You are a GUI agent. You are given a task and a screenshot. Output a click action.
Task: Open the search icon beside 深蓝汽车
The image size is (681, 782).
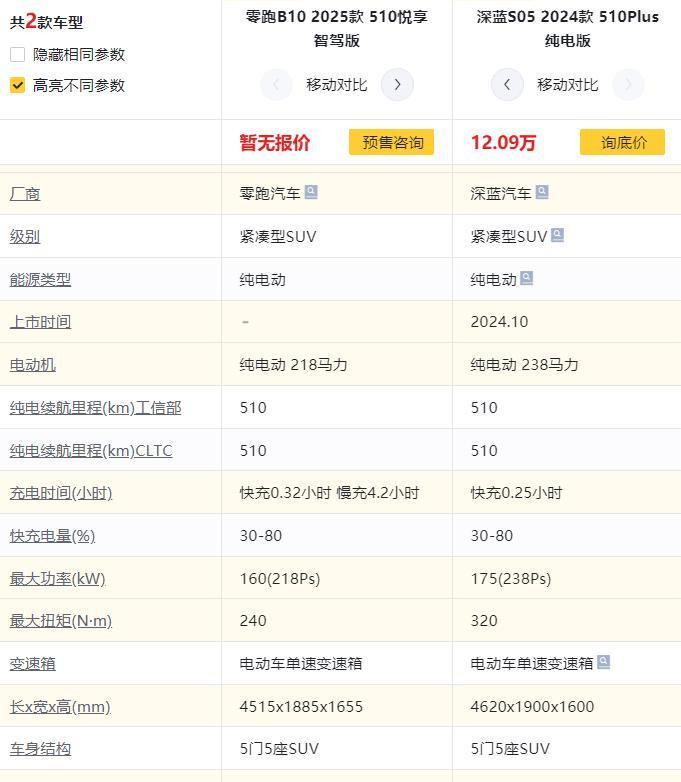click(x=542, y=192)
